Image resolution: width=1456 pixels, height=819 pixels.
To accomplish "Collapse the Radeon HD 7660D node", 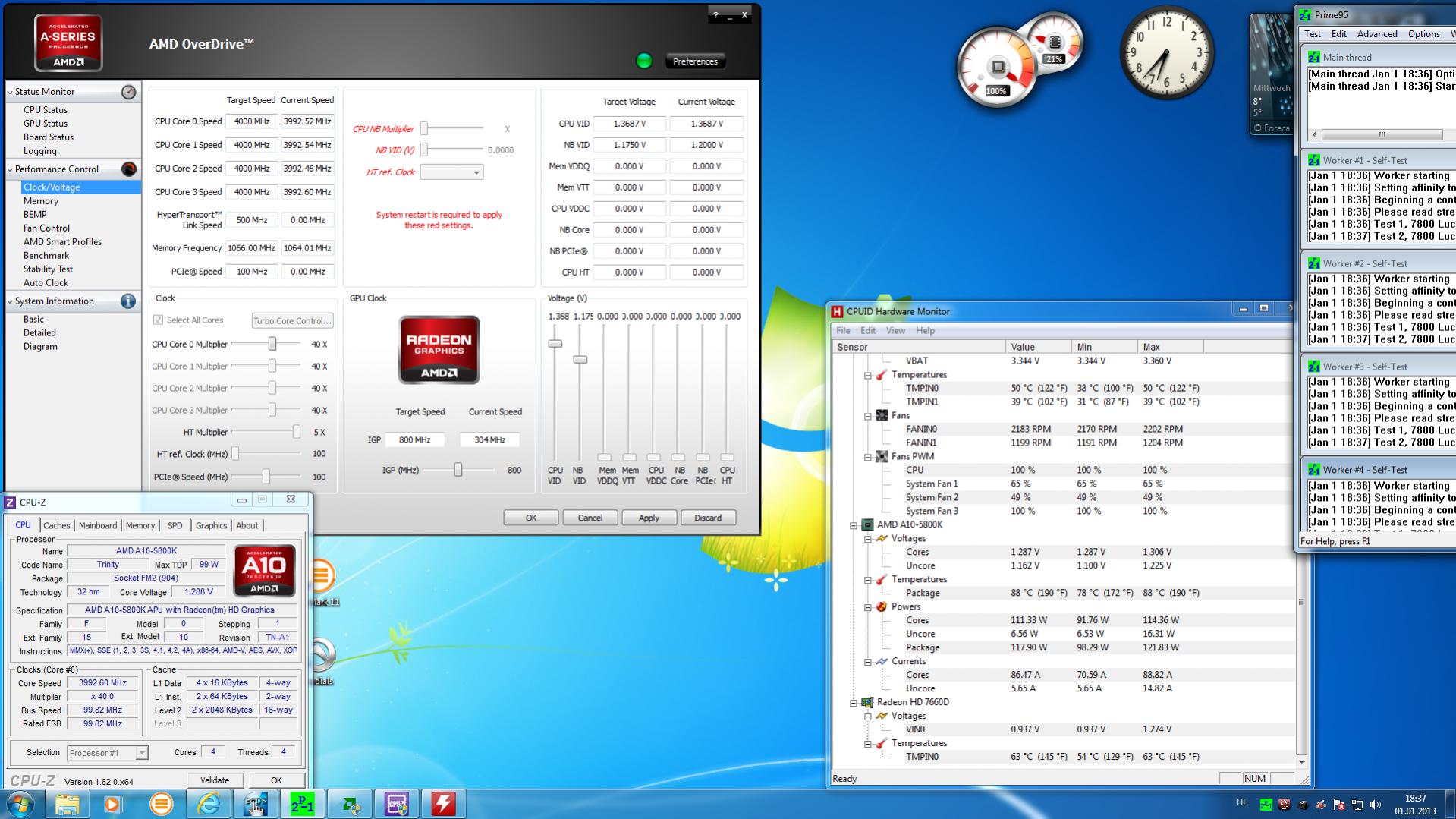I will (854, 703).
